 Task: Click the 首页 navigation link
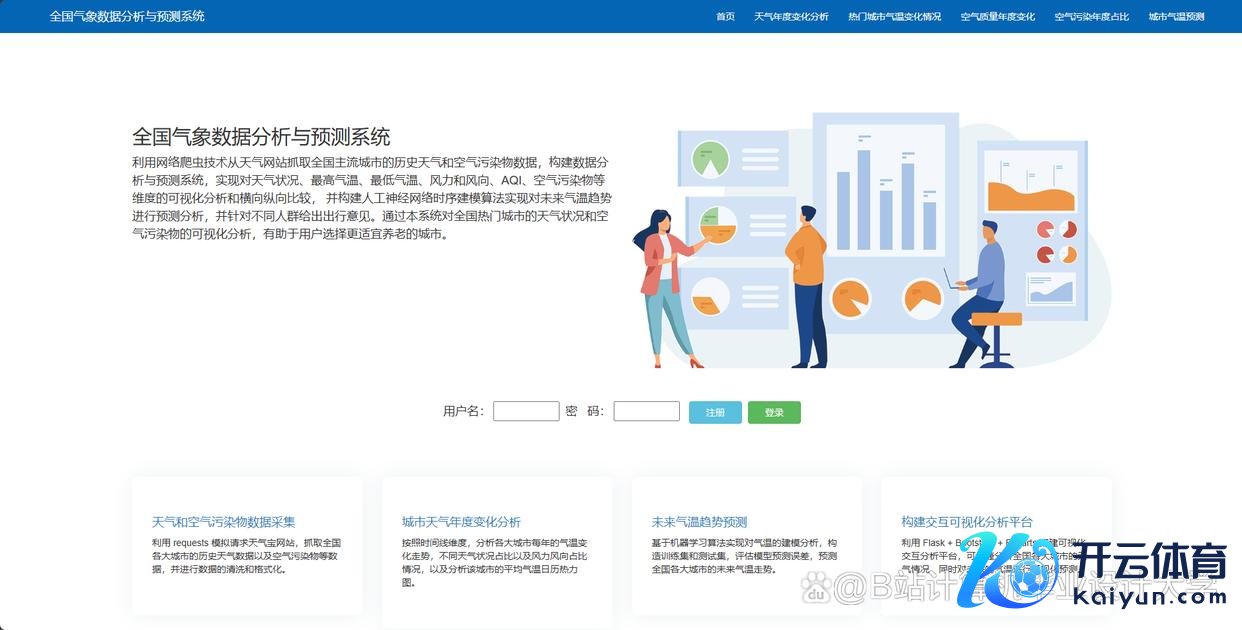point(725,17)
